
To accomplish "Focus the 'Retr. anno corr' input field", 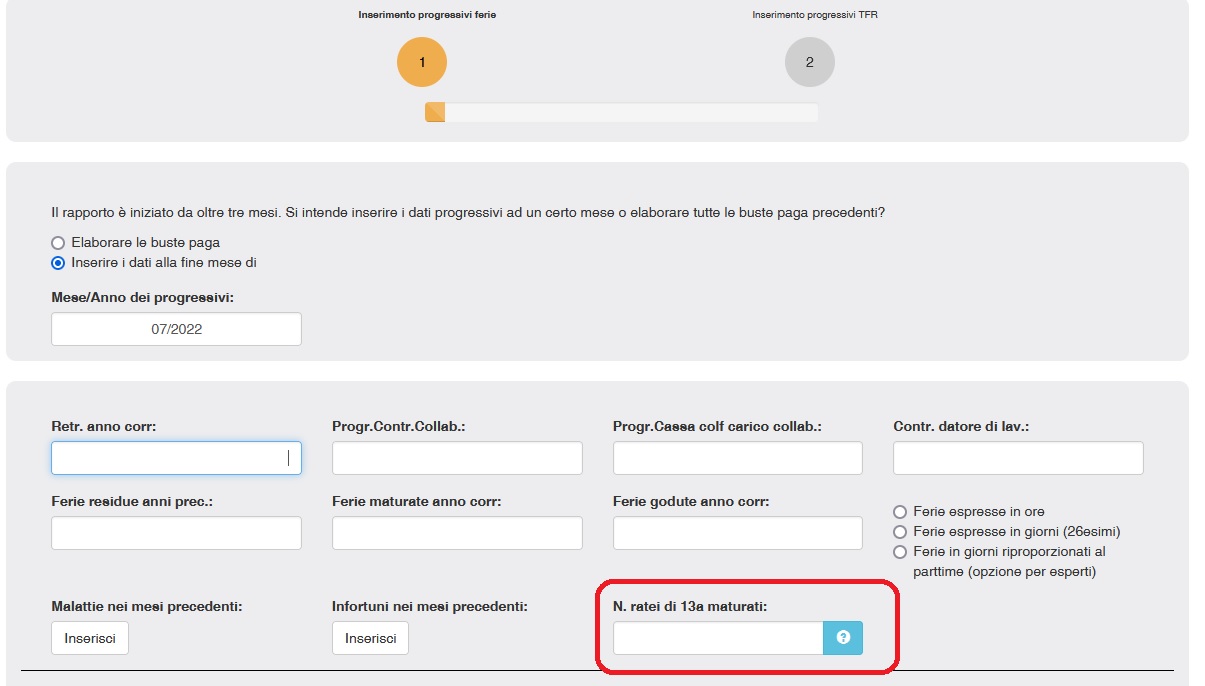I will click(x=176, y=458).
